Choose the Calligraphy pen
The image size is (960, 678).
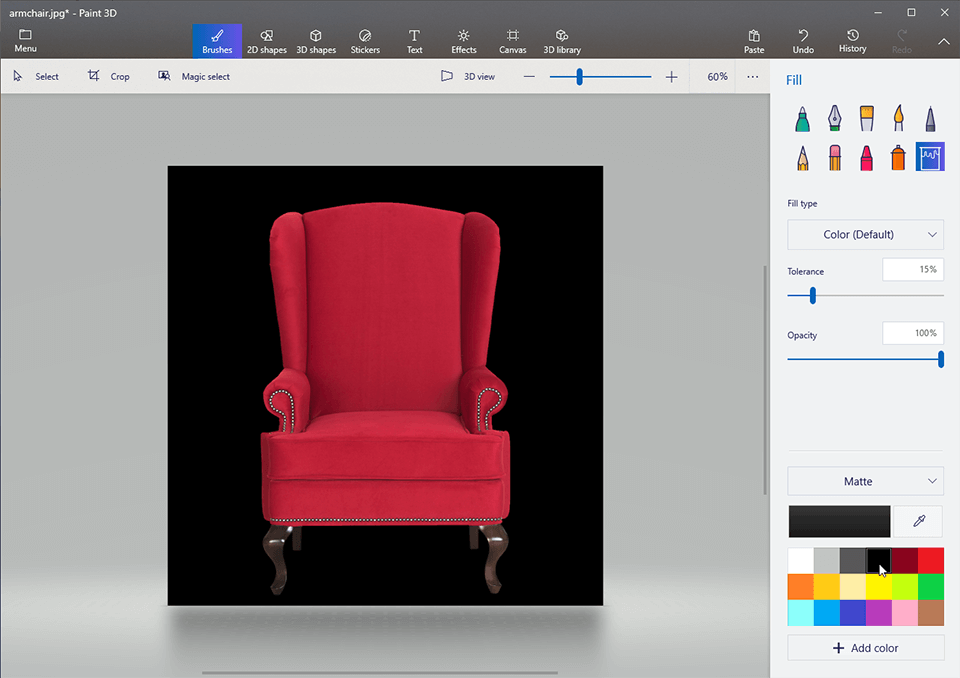835,117
